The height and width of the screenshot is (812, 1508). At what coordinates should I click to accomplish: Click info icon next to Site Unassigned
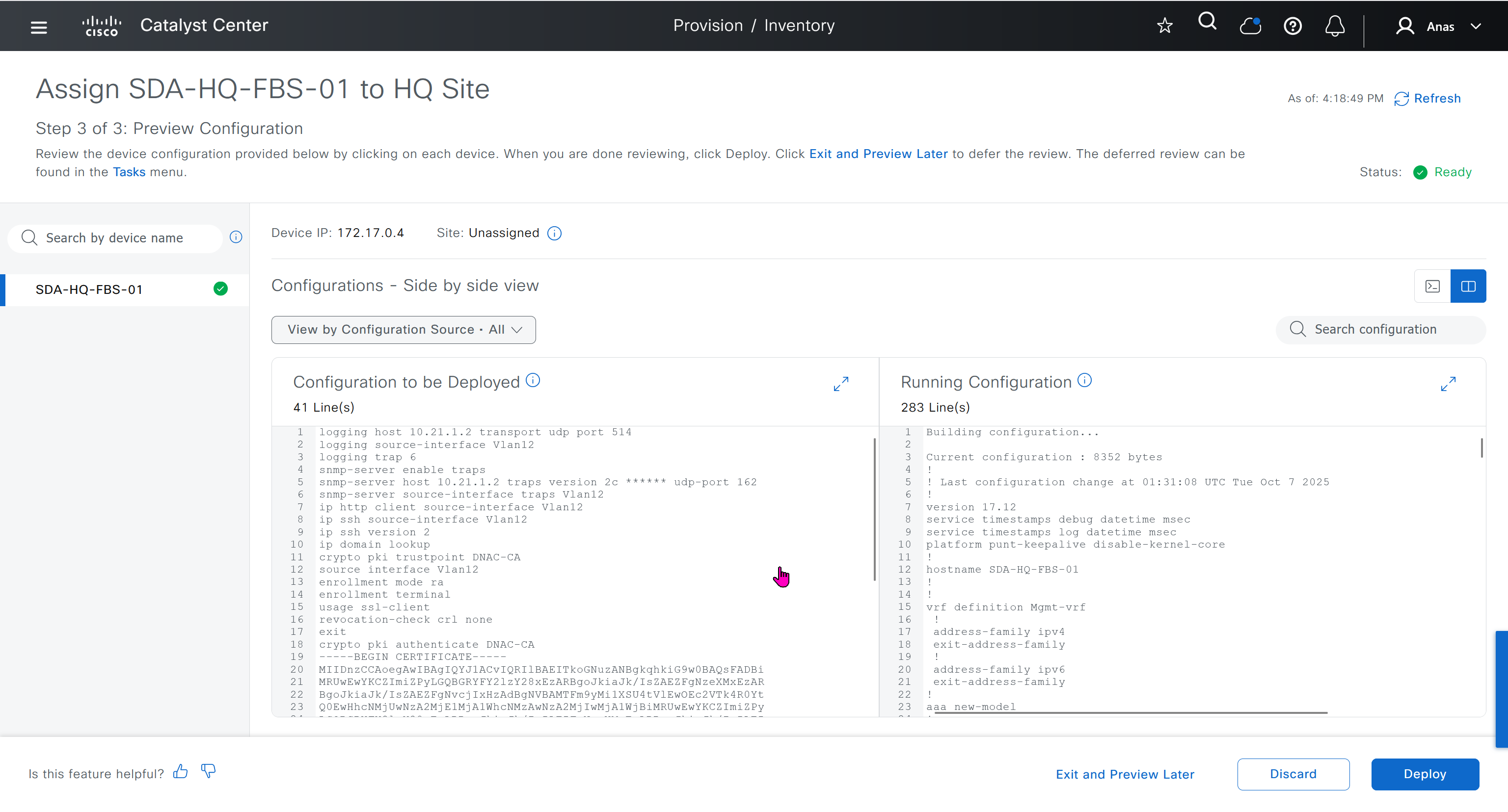[554, 234]
